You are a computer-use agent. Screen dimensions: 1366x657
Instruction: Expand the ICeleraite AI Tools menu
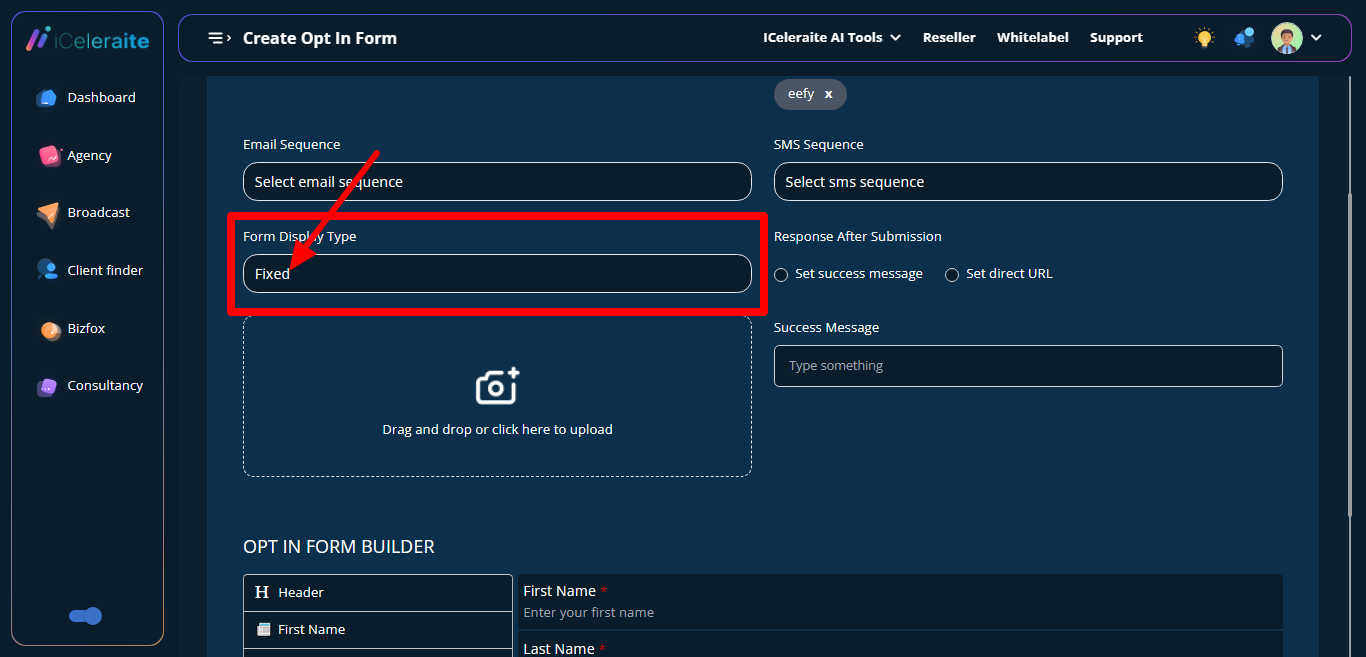pos(831,38)
